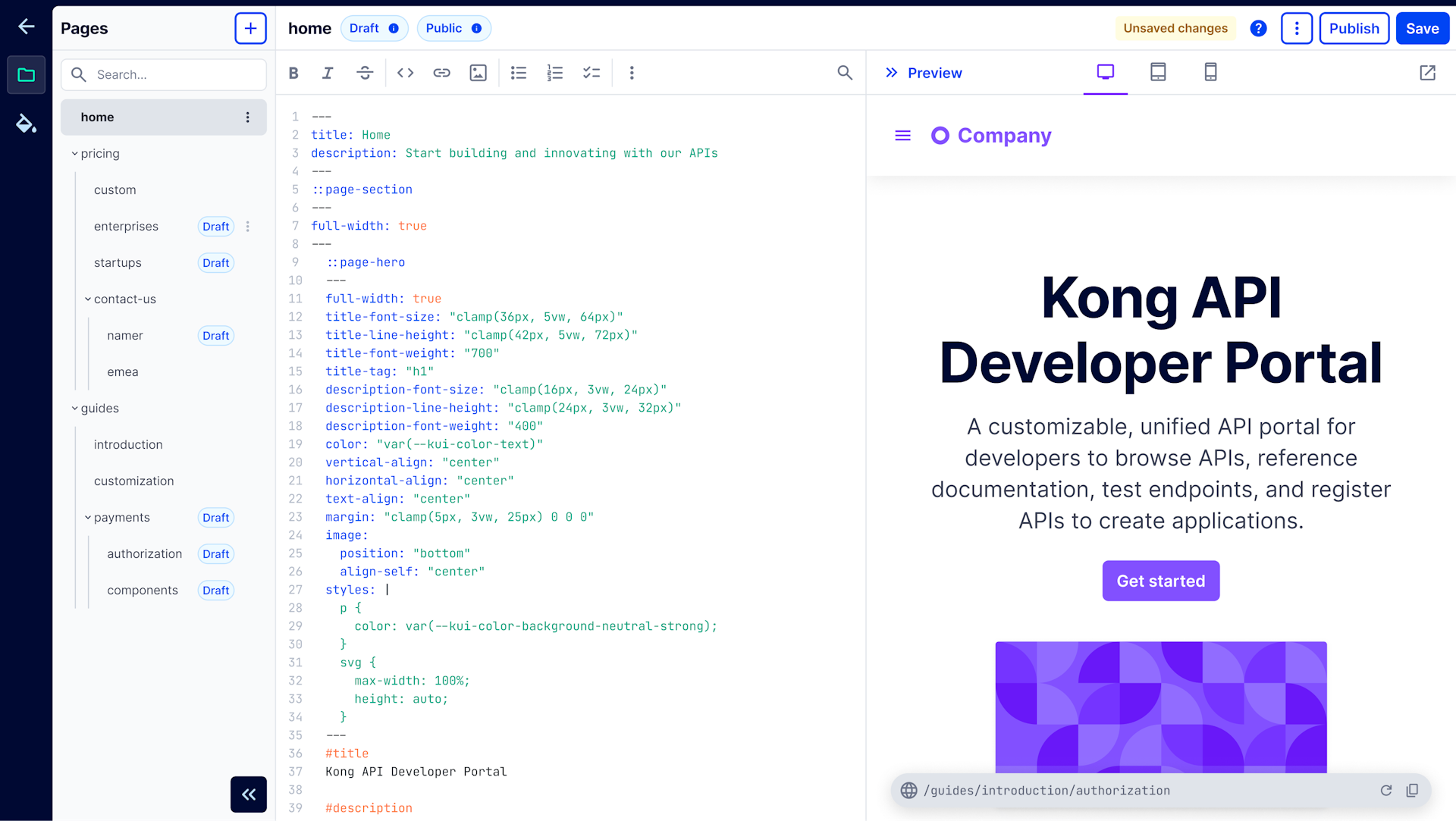1456x821 pixels.
Task: Publish the home page
Action: (1354, 28)
